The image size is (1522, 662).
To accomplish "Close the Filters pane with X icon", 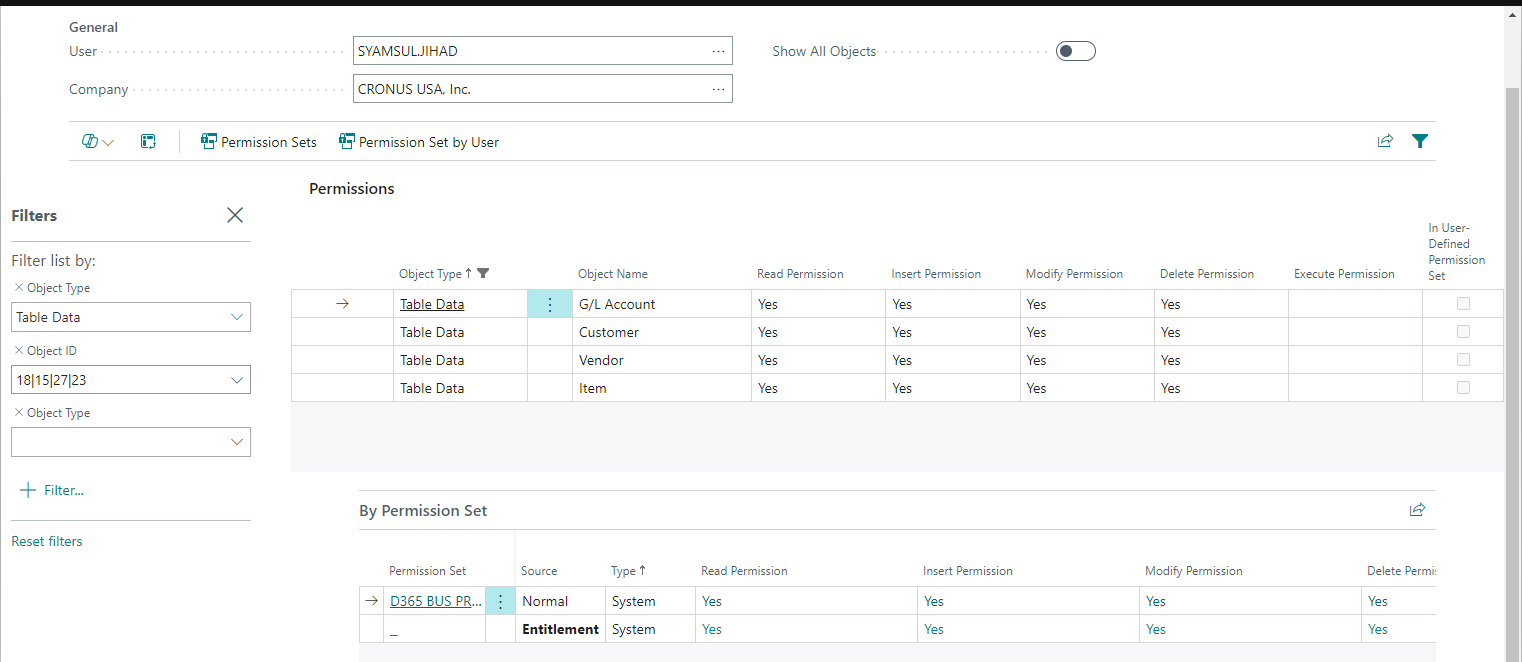I will click(x=235, y=215).
